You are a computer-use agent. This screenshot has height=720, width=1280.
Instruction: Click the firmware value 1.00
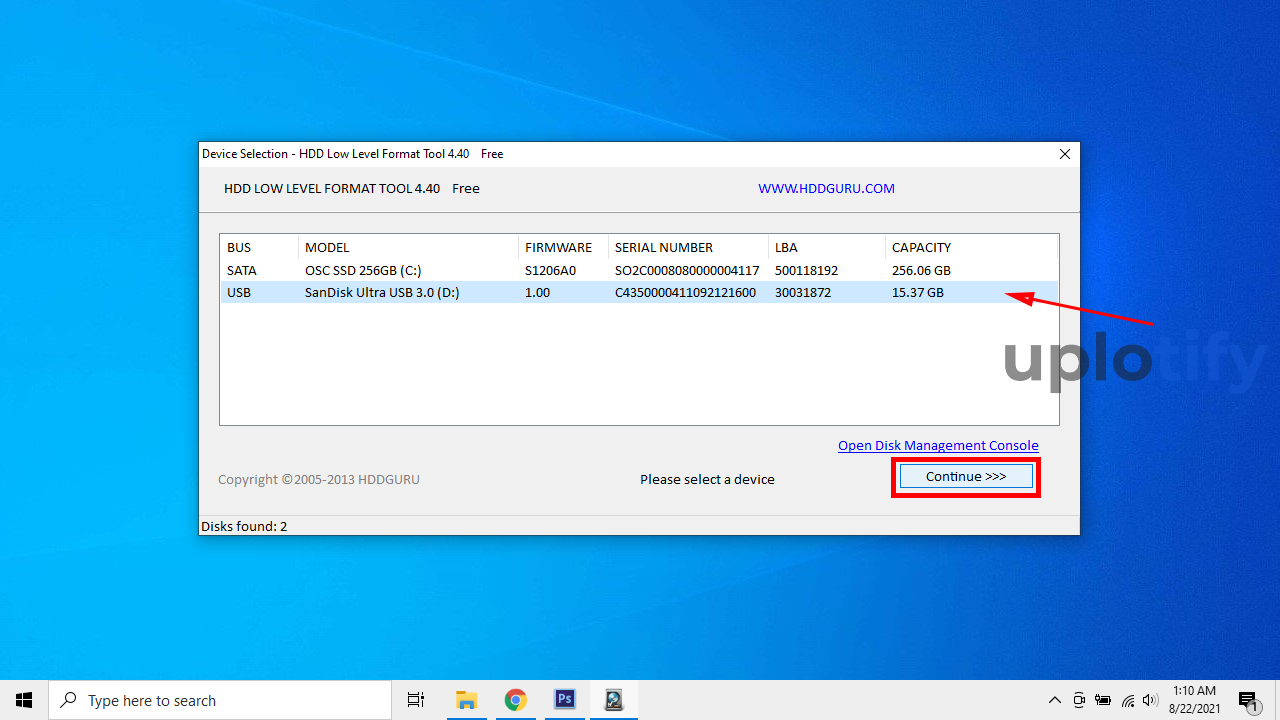click(537, 293)
